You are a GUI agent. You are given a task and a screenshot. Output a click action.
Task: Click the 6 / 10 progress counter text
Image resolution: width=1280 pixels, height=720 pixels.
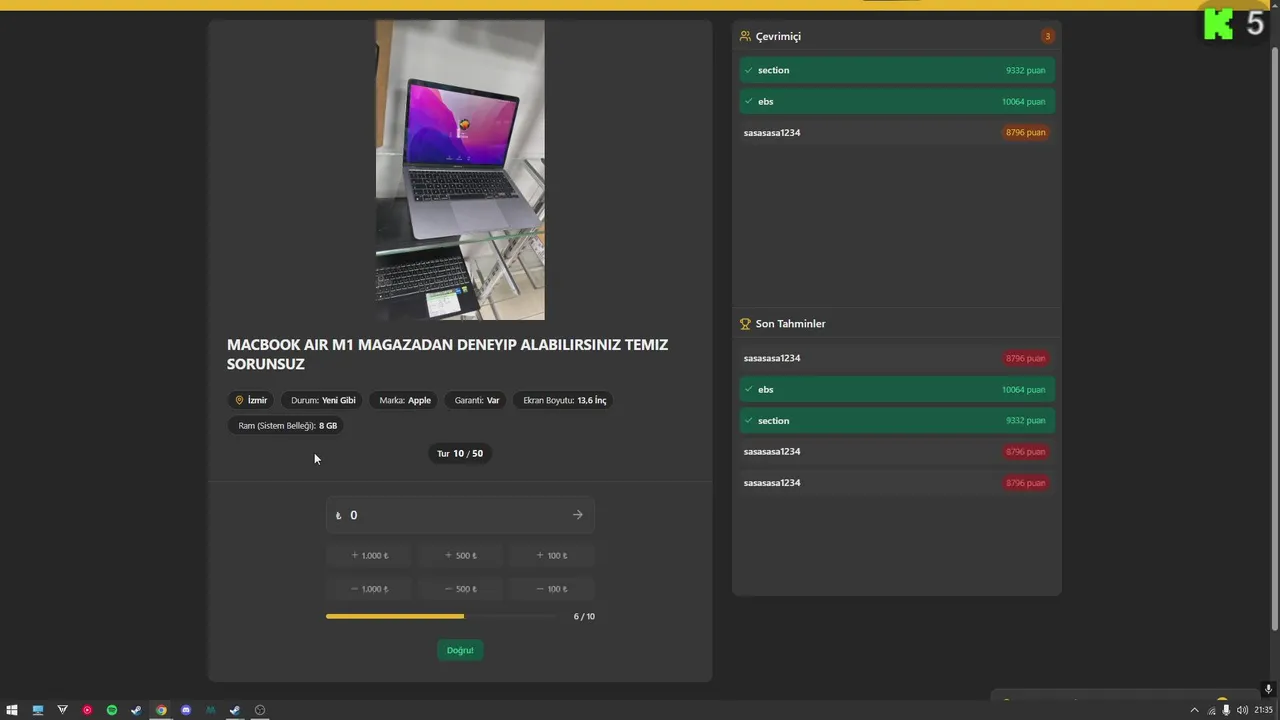click(584, 616)
